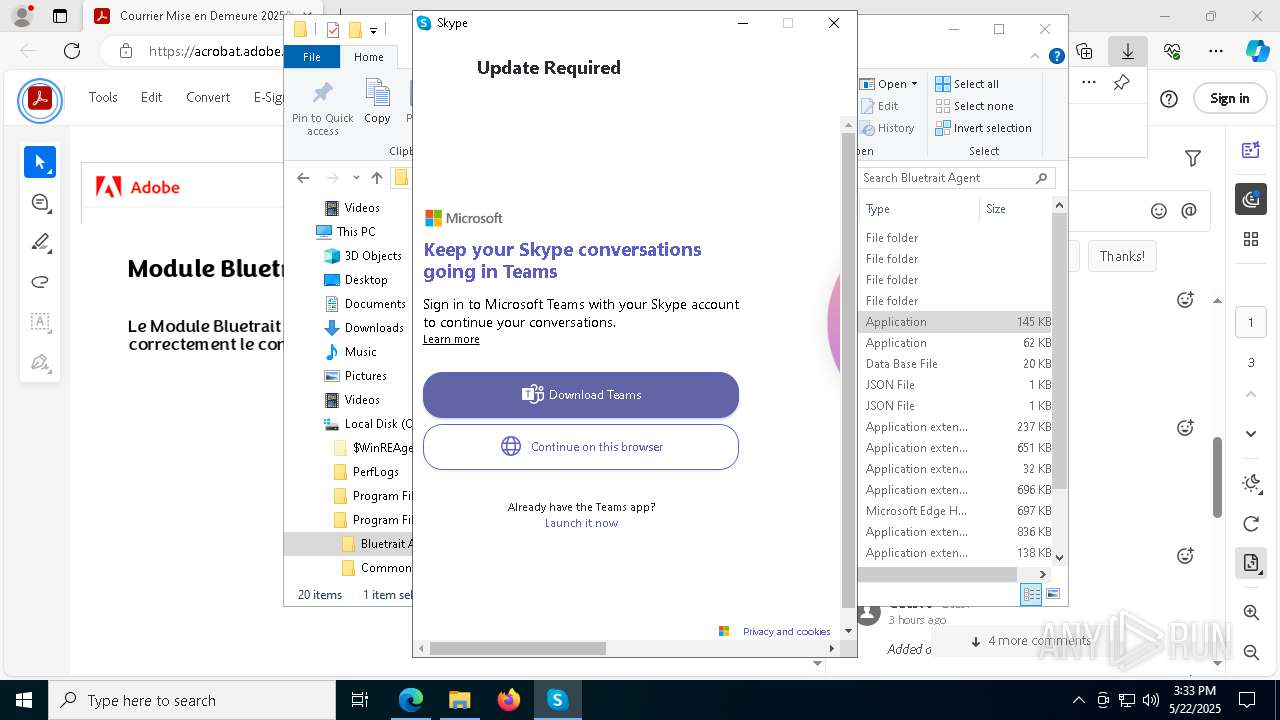
Task: Switch Explorer to large icons view
Action: (x=1052, y=594)
